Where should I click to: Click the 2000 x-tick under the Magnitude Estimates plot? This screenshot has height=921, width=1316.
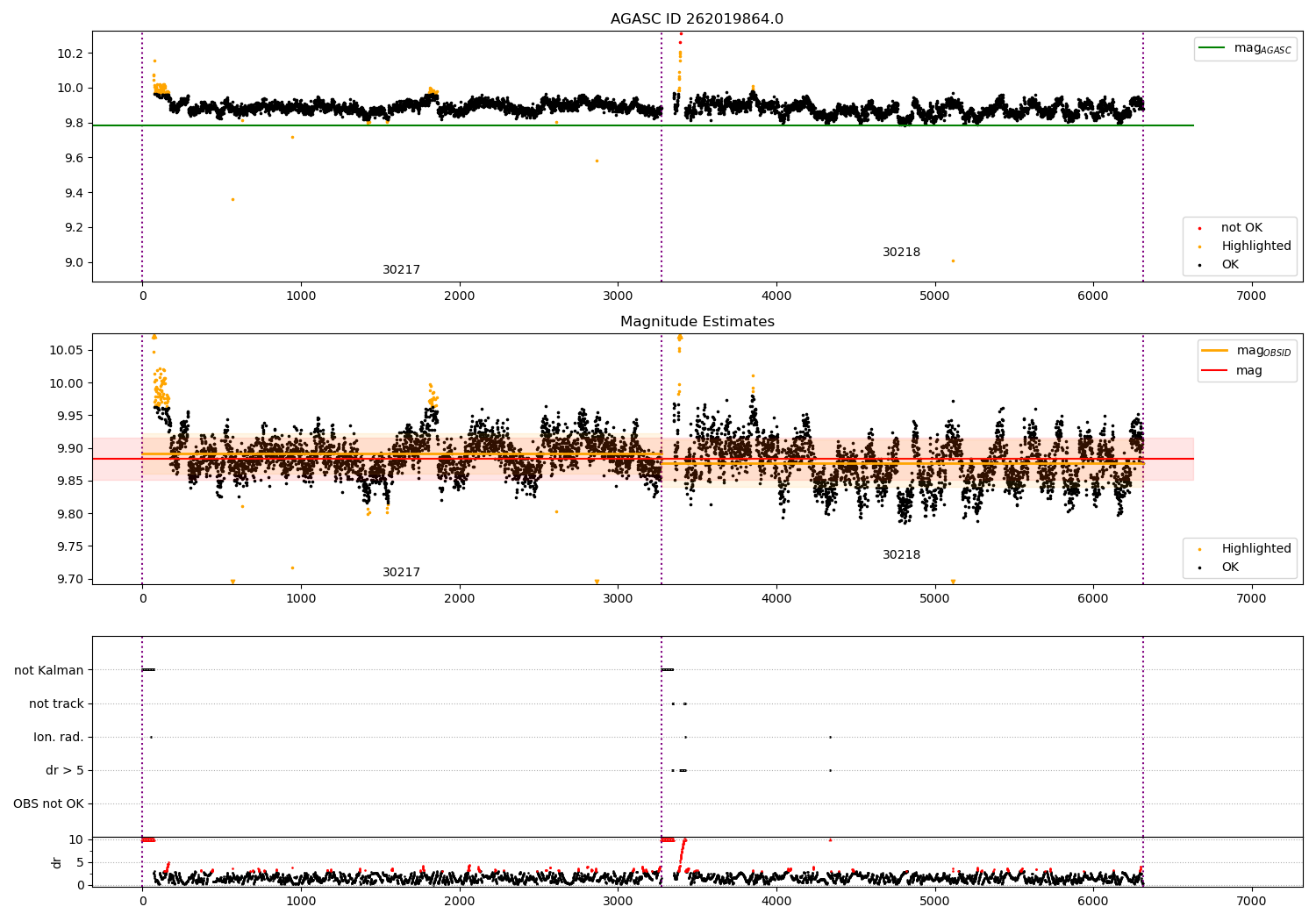(460, 599)
